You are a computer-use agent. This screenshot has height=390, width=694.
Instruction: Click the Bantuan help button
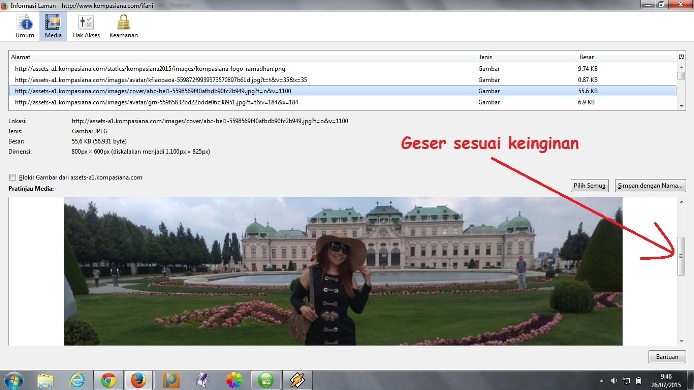point(667,356)
